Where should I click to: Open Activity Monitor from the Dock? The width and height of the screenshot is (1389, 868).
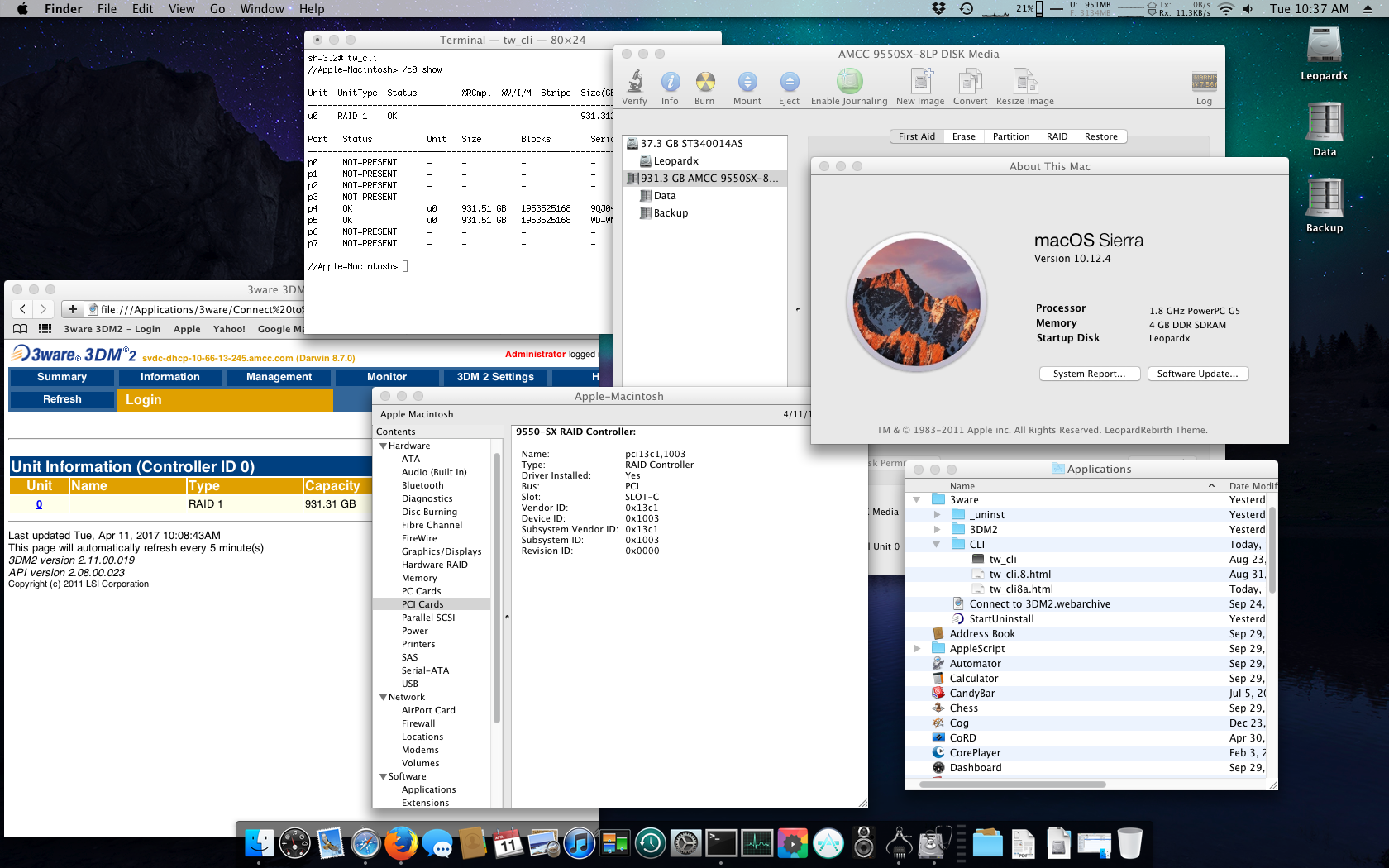pos(757,843)
